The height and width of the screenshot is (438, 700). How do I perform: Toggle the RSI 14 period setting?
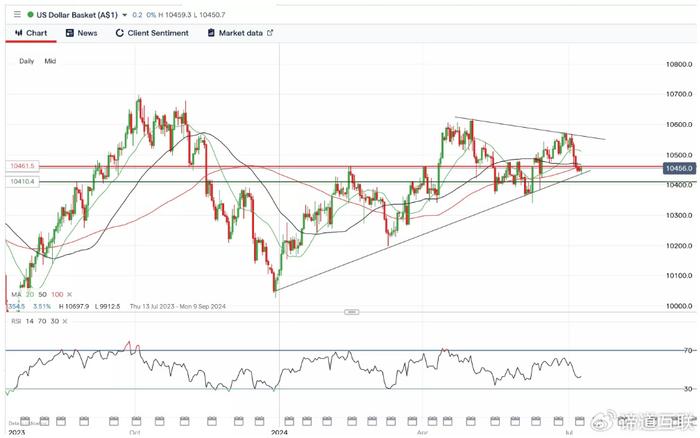(x=29, y=321)
